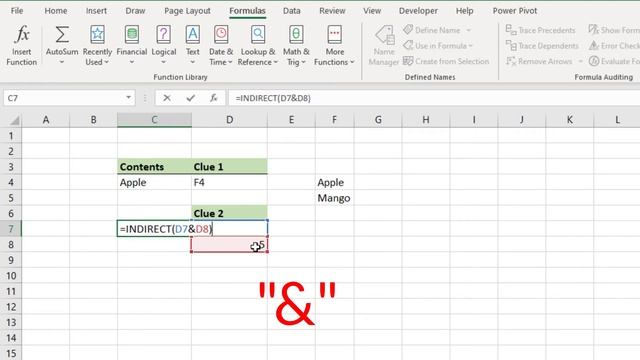Select row 15 header

pyautogui.click(x=11, y=353)
